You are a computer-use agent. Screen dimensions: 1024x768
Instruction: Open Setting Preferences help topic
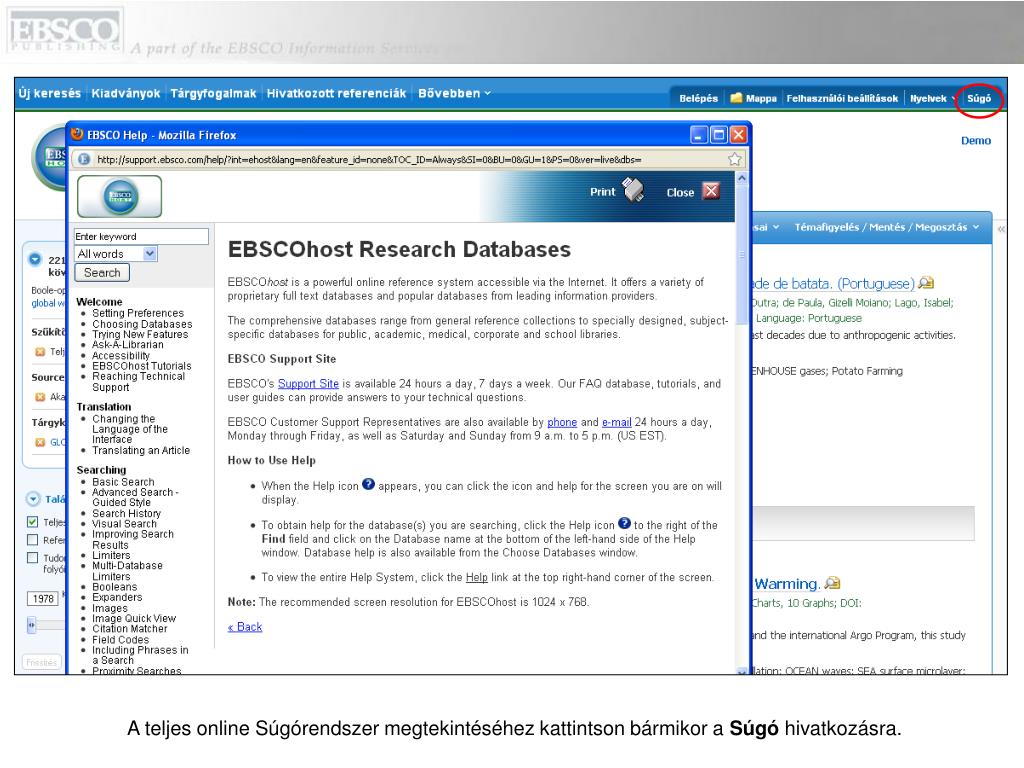[x=138, y=313]
